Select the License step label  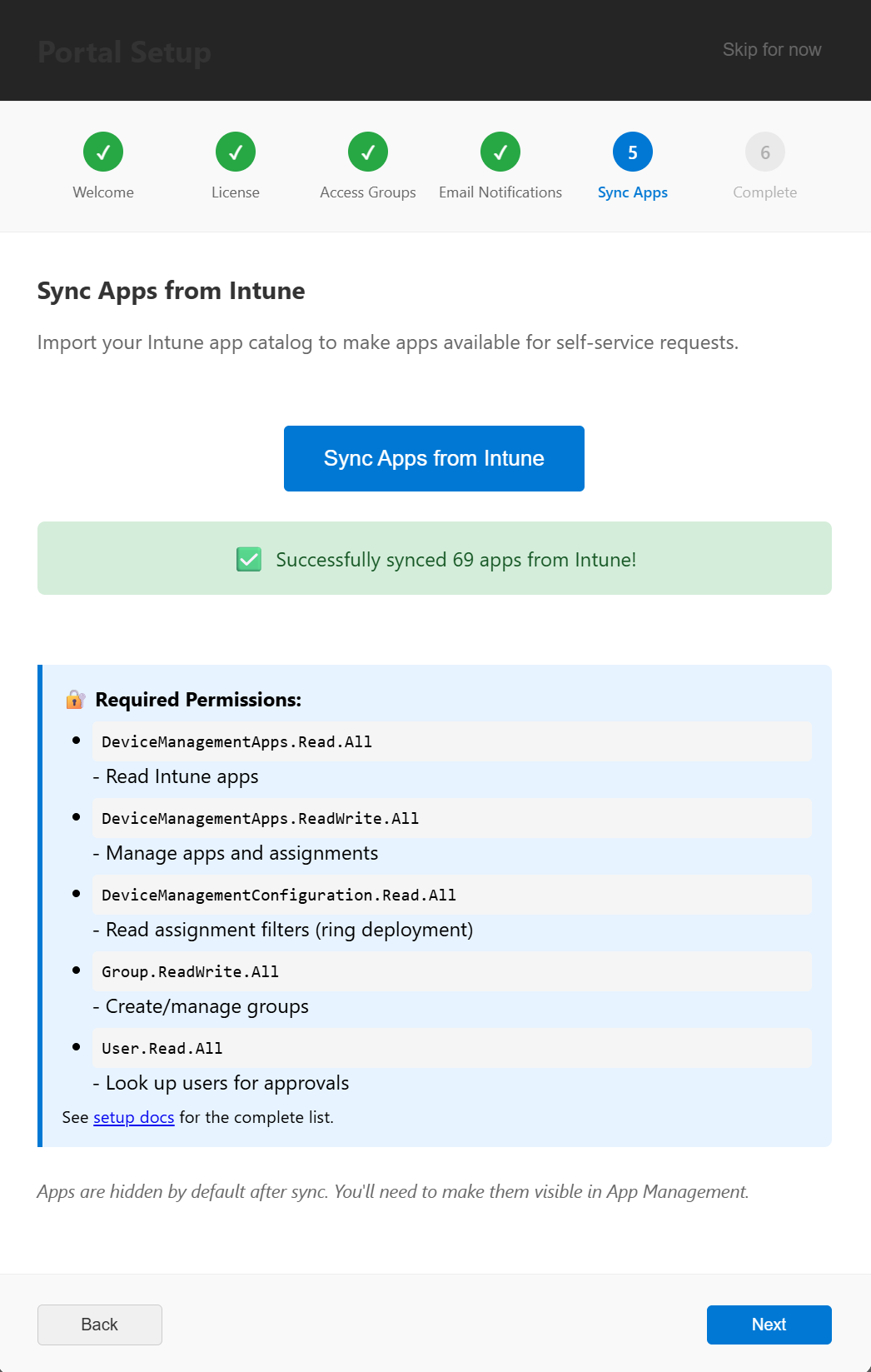coord(236,192)
